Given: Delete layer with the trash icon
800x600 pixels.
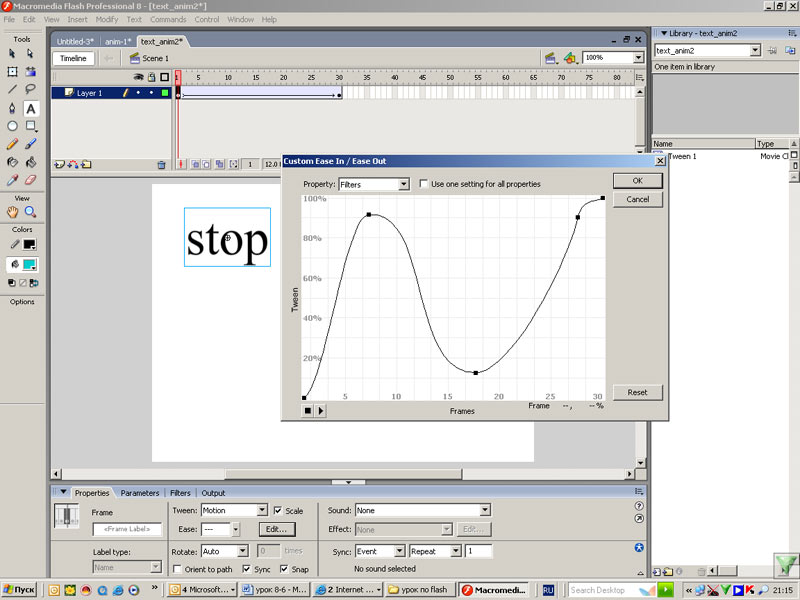Looking at the screenshot, I should 161,164.
